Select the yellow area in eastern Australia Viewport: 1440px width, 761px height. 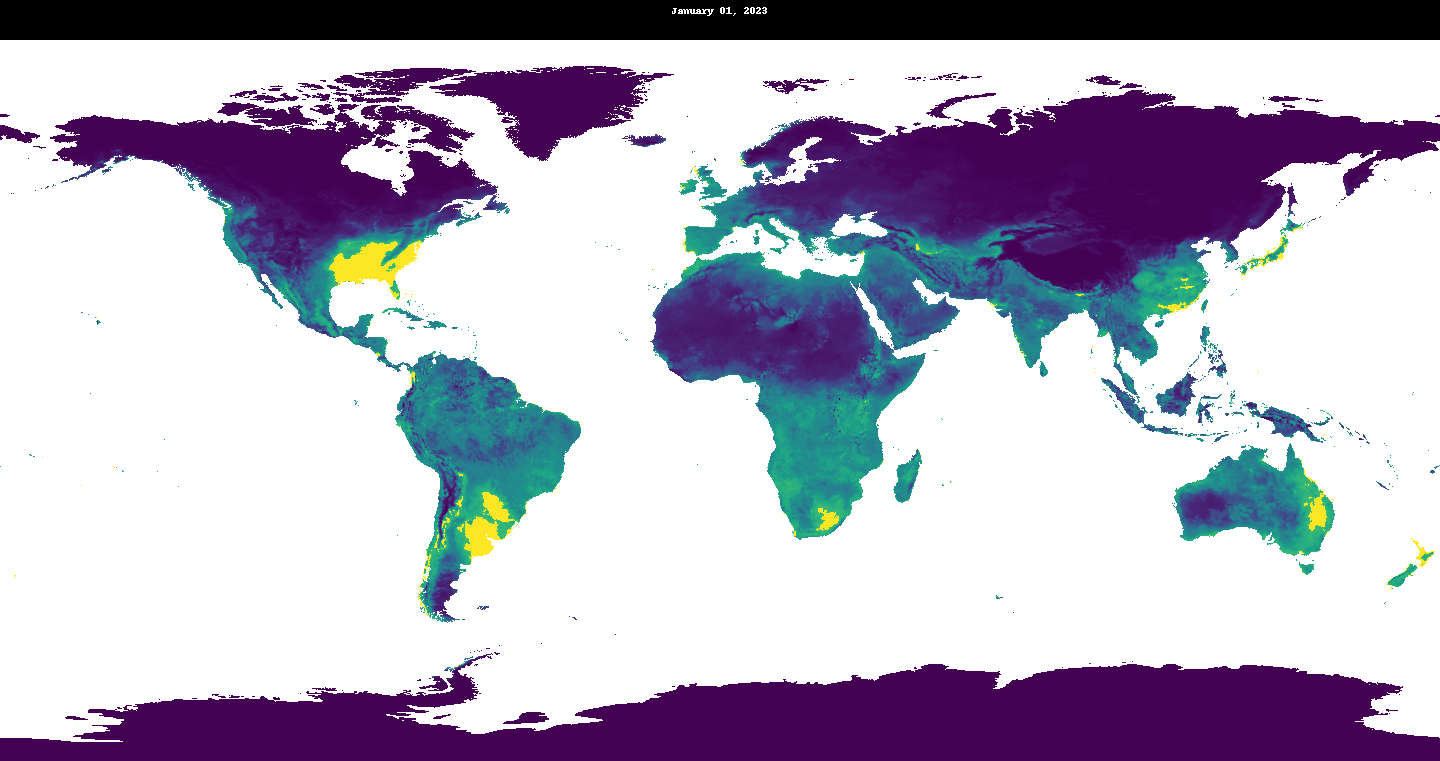pyautogui.click(x=1319, y=515)
